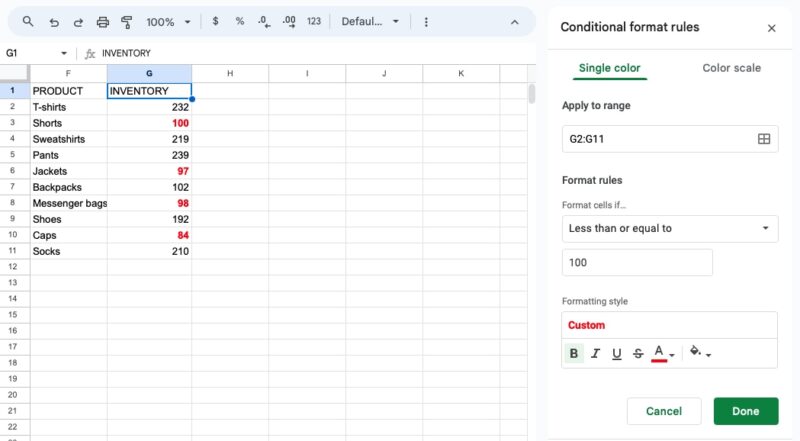Image resolution: width=800 pixels, height=441 pixels.
Task: Open fill color picker in formatting style
Action: (x=700, y=352)
